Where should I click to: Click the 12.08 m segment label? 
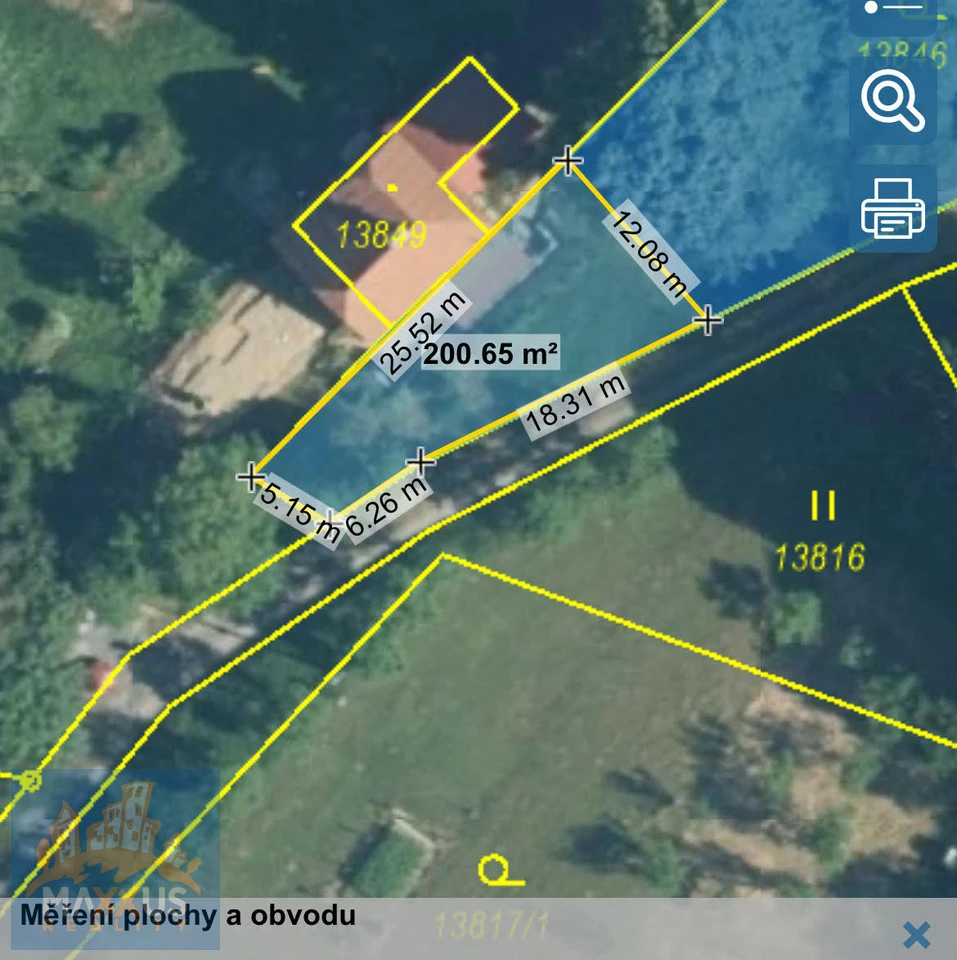click(651, 254)
